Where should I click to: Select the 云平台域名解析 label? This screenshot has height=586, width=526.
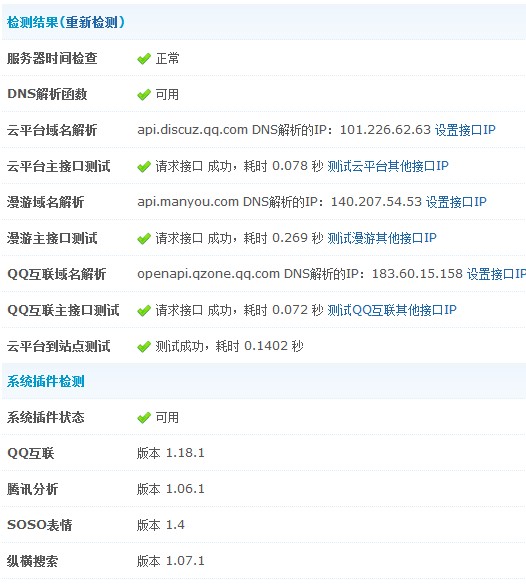(52, 130)
